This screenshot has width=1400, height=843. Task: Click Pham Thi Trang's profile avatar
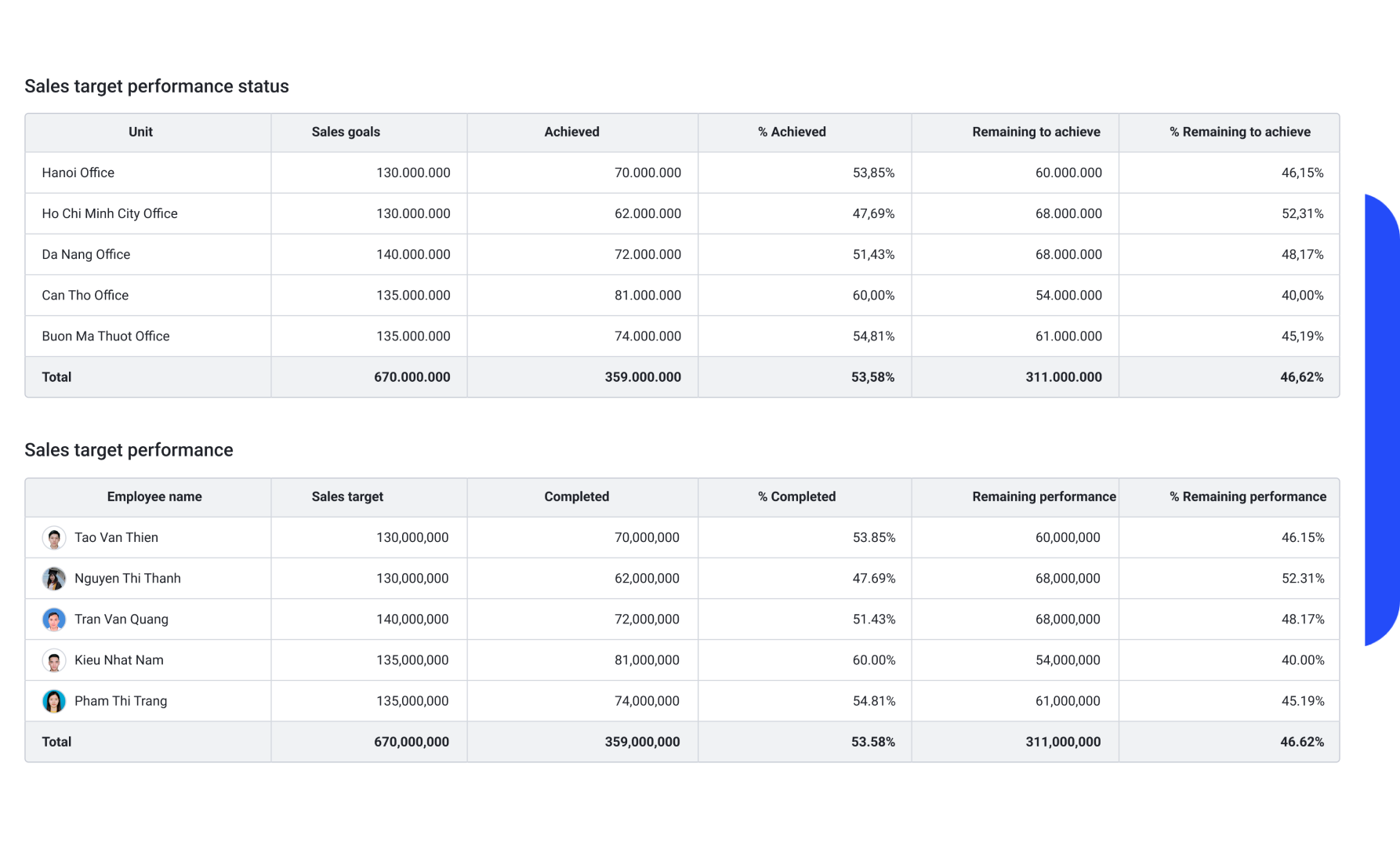[54, 700]
